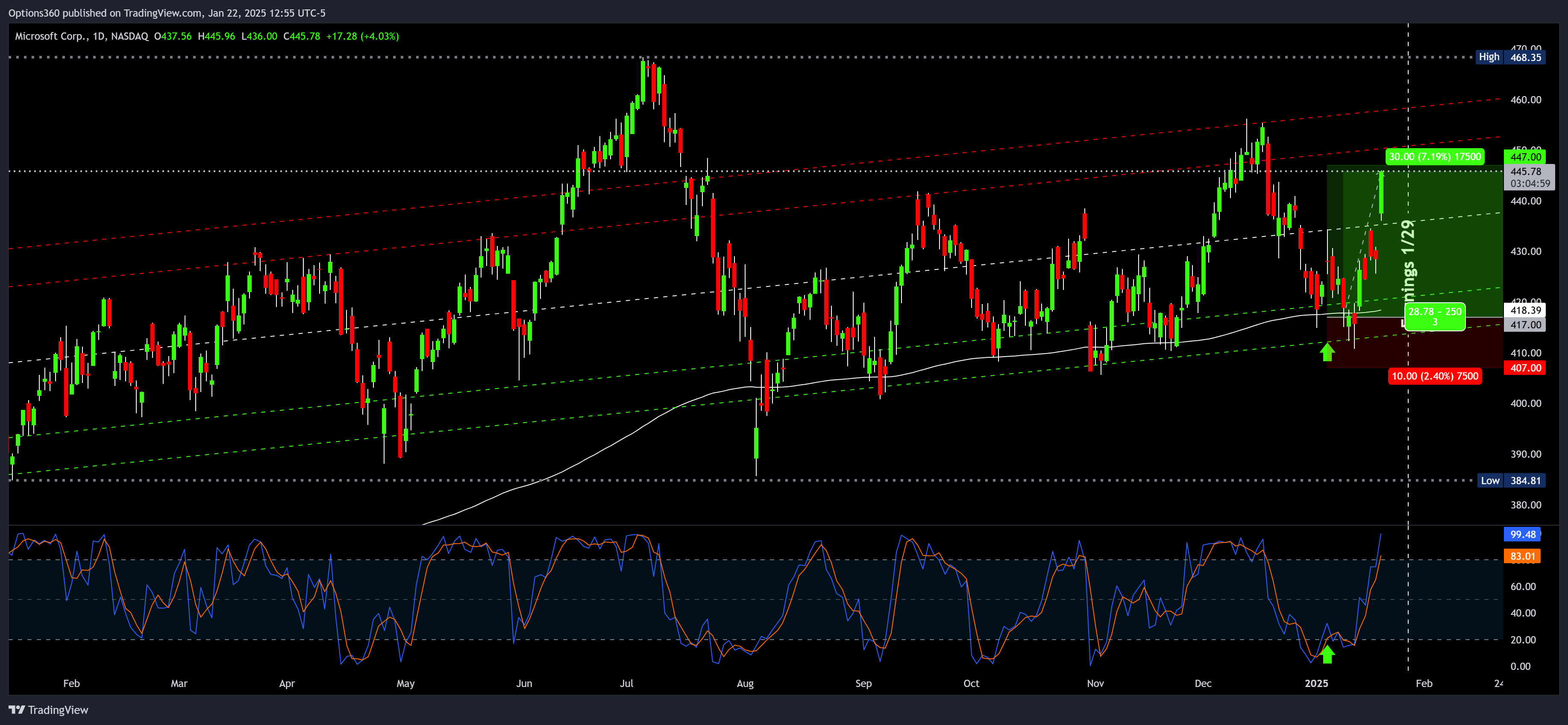
Task: Click the open value O437.56
Action: click(x=173, y=36)
